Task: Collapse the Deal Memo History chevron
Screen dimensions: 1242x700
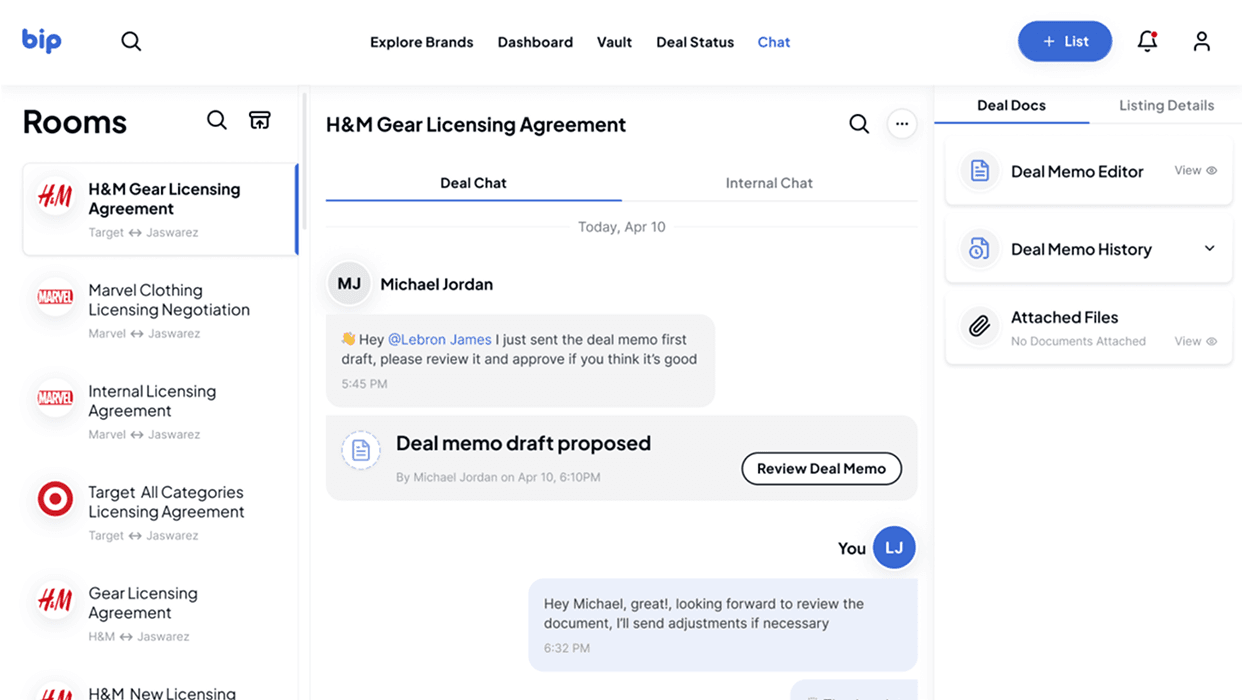Action: point(1209,248)
